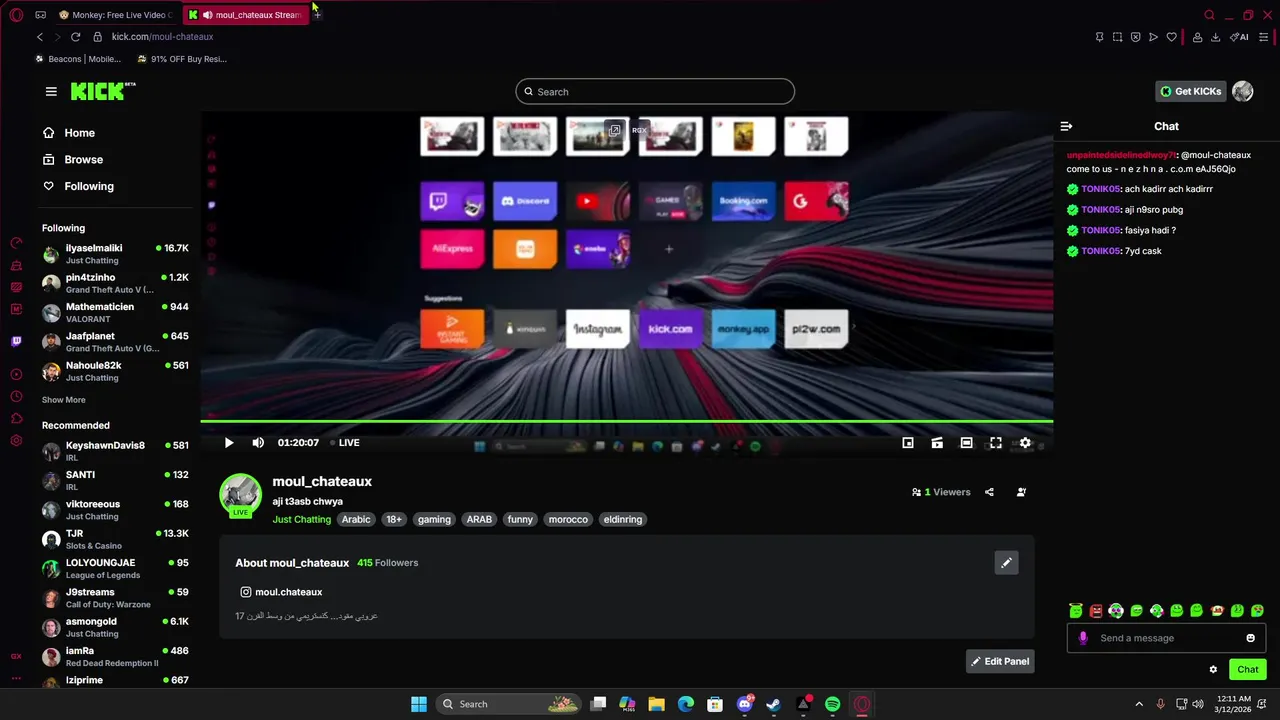Open the Twitch icon in Opera sidebar
The height and width of the screenshot is (720, 1280).
[16, 341]
